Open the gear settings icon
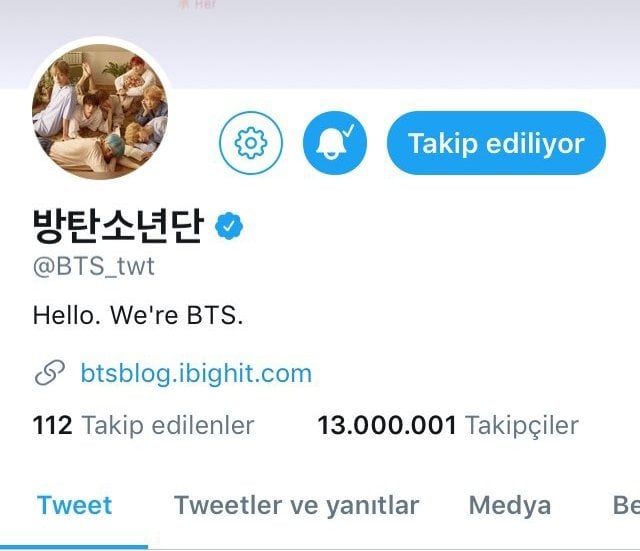The image size is (640, 551). [251, 143]
